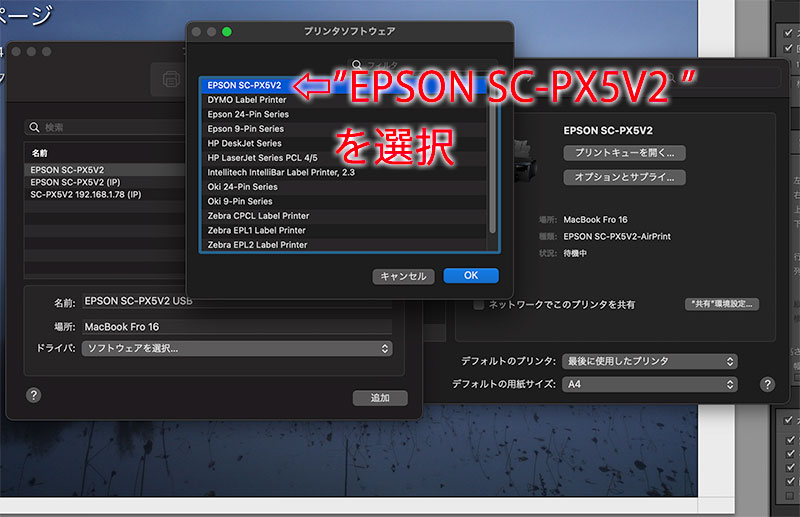This screenshot has height=517, width=800.
Task: Choose Epson 24-Pin Series driver
Action: (x=343, y=114)
